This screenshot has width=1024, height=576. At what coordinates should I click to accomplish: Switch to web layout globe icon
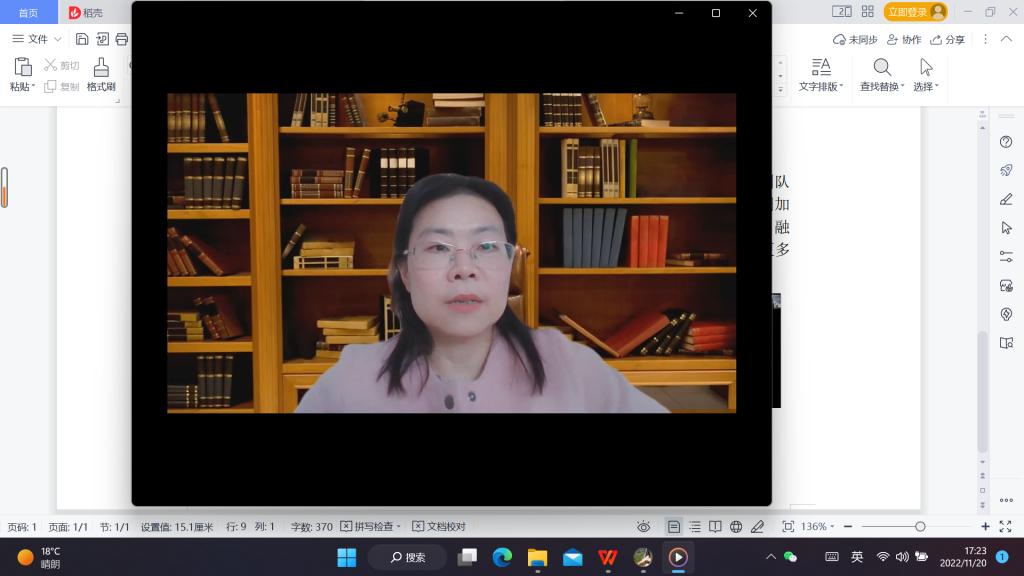click(736, 527)
